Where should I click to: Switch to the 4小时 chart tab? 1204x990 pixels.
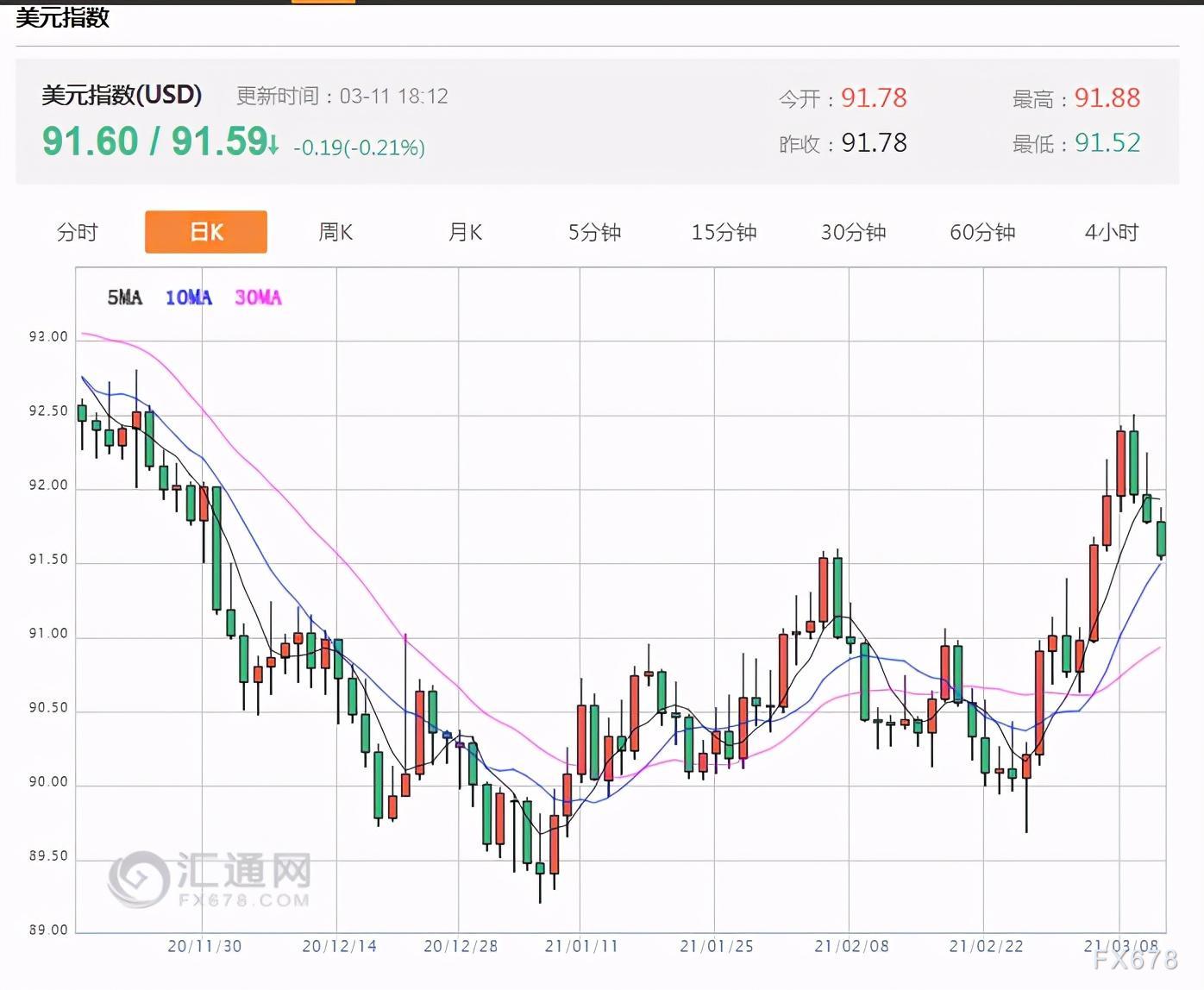click(x=1112, y=232)
